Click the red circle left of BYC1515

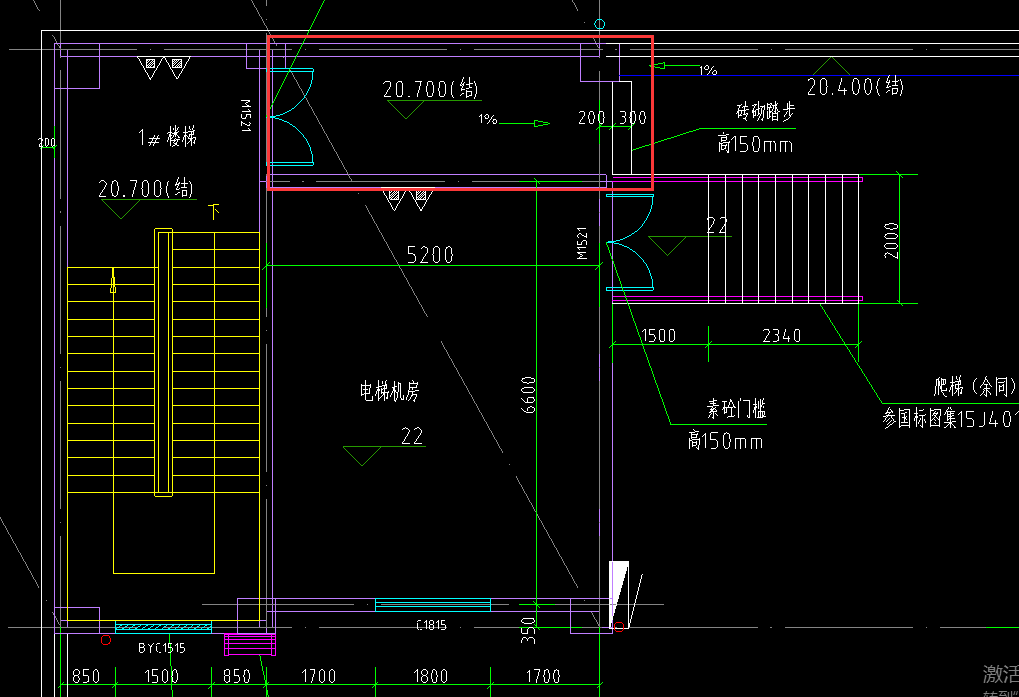click(x=106, y=640)
